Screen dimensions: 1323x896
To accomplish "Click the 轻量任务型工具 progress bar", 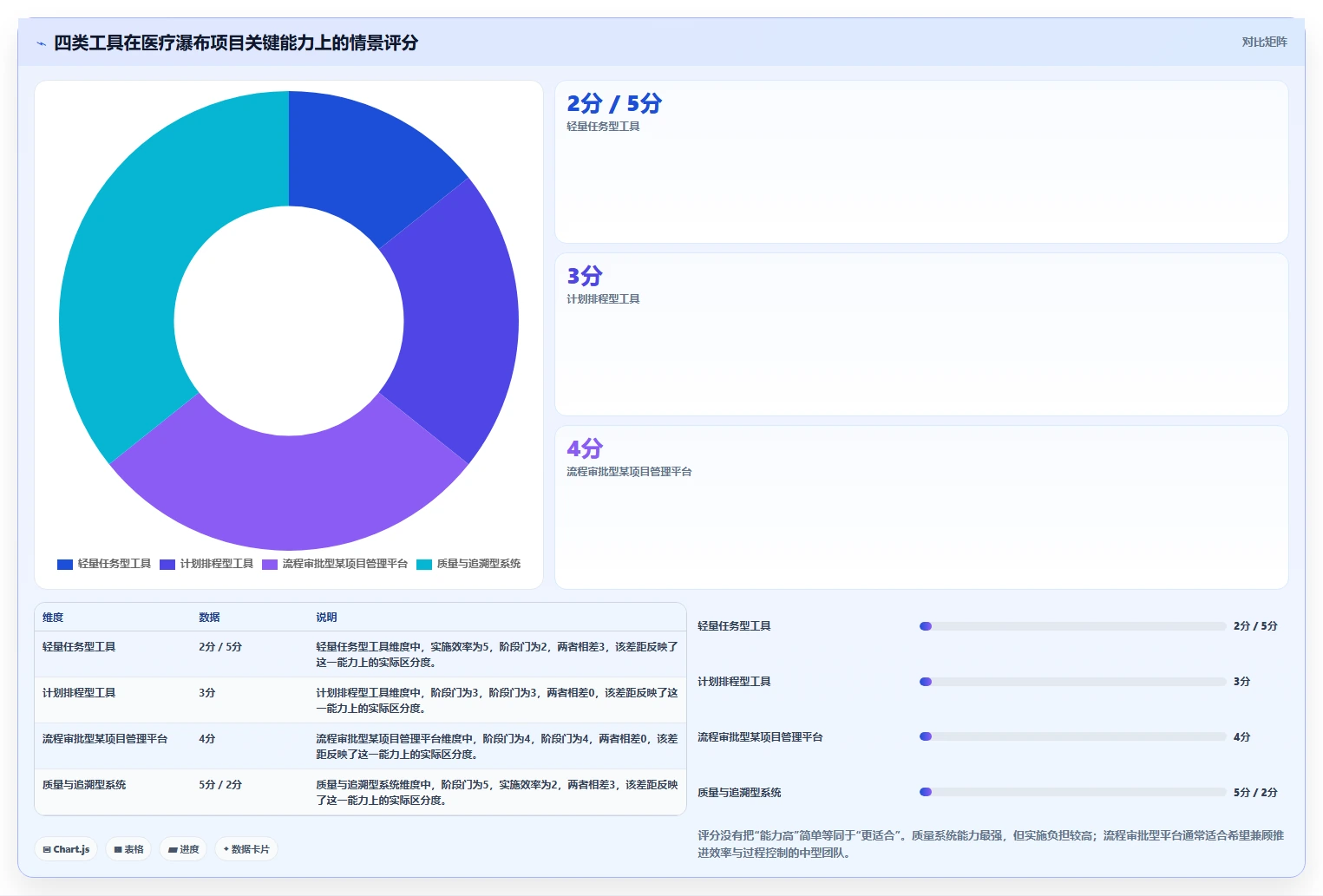I will pyautogui.click(x=1072, y=626).
